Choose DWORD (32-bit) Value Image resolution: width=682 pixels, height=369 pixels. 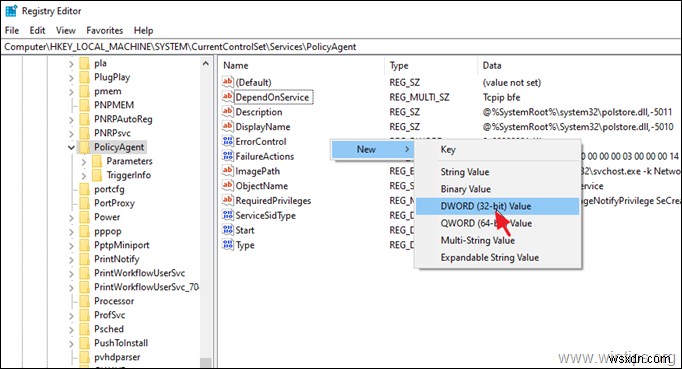(498, 206)
